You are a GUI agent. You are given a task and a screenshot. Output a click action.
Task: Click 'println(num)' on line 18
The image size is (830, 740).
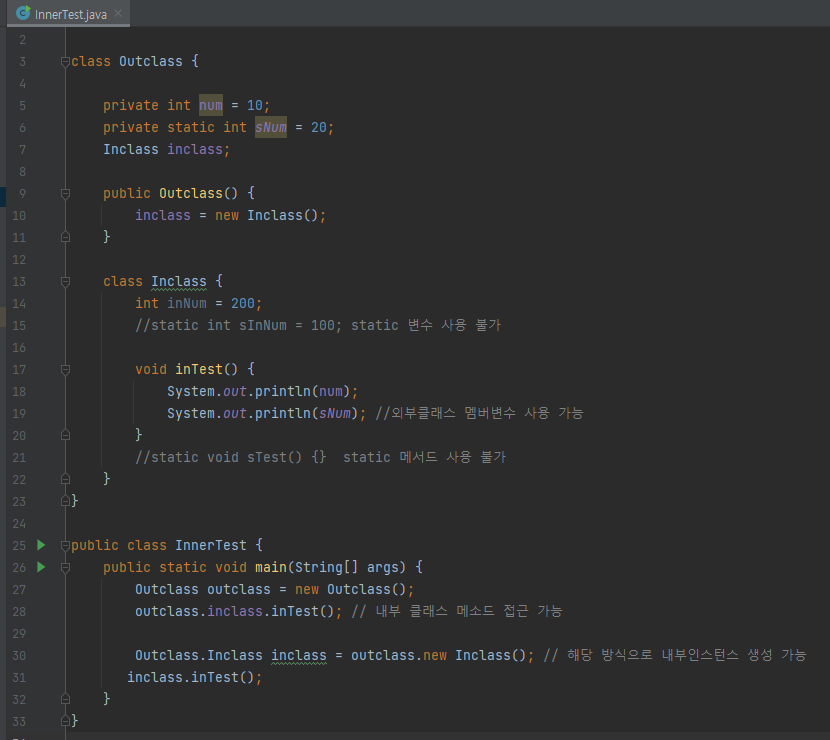click(302, 391)
